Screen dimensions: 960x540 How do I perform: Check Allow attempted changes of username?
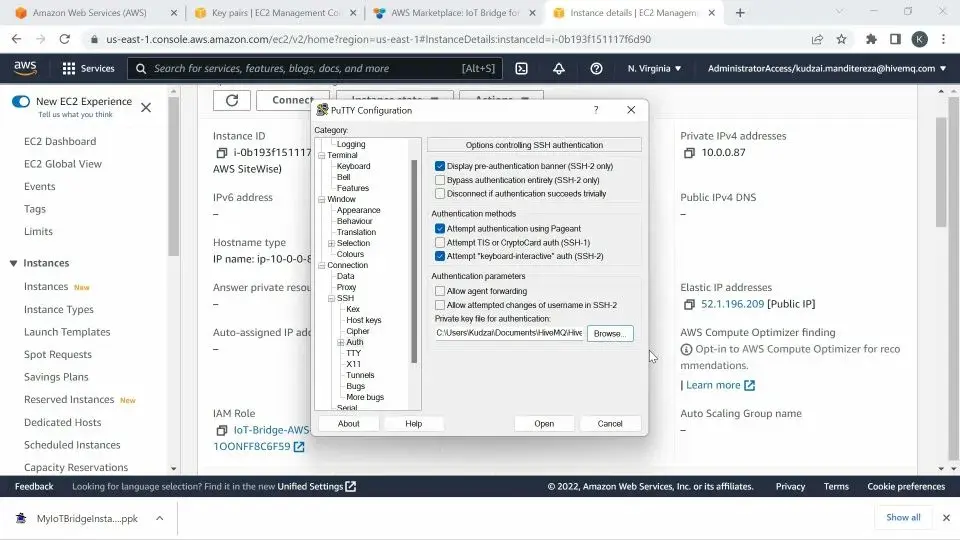440,305
